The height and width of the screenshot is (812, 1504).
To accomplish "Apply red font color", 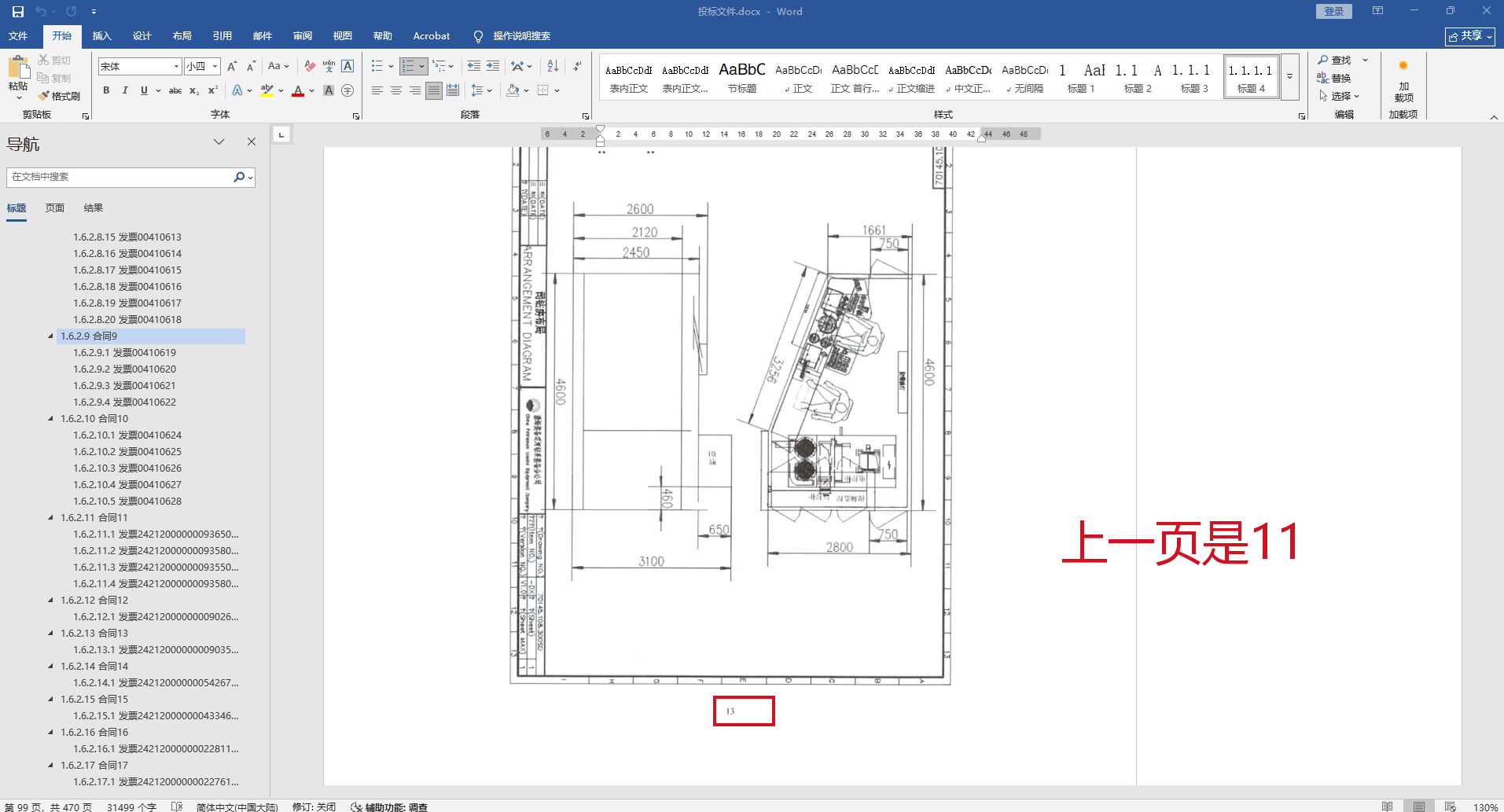I will [x=298, y=90].
